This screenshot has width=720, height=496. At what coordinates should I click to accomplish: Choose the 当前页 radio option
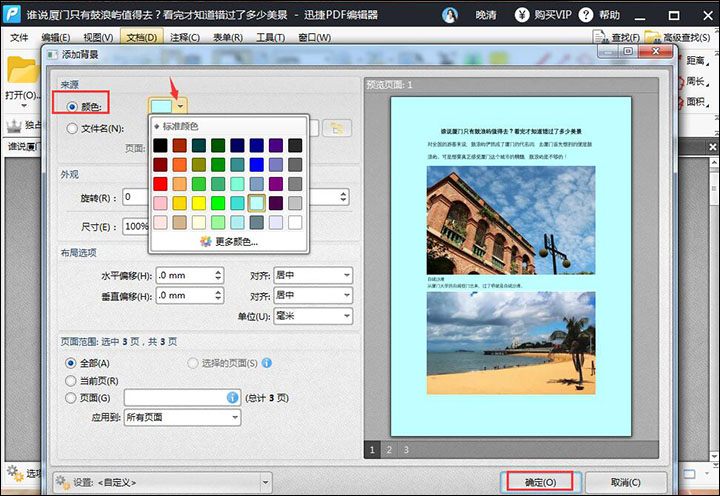[x=71, y=381]
